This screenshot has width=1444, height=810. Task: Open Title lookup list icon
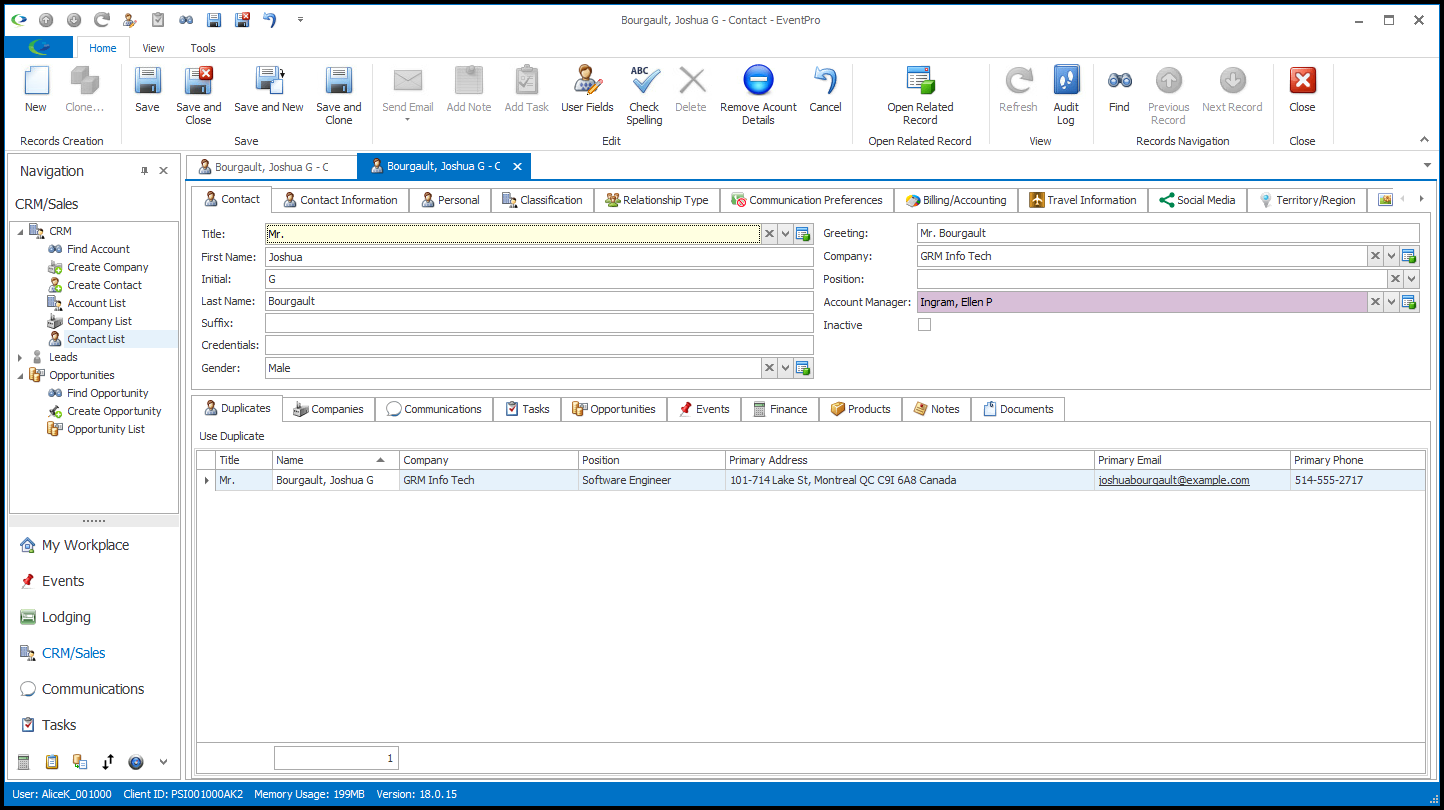tap(803, 234)
